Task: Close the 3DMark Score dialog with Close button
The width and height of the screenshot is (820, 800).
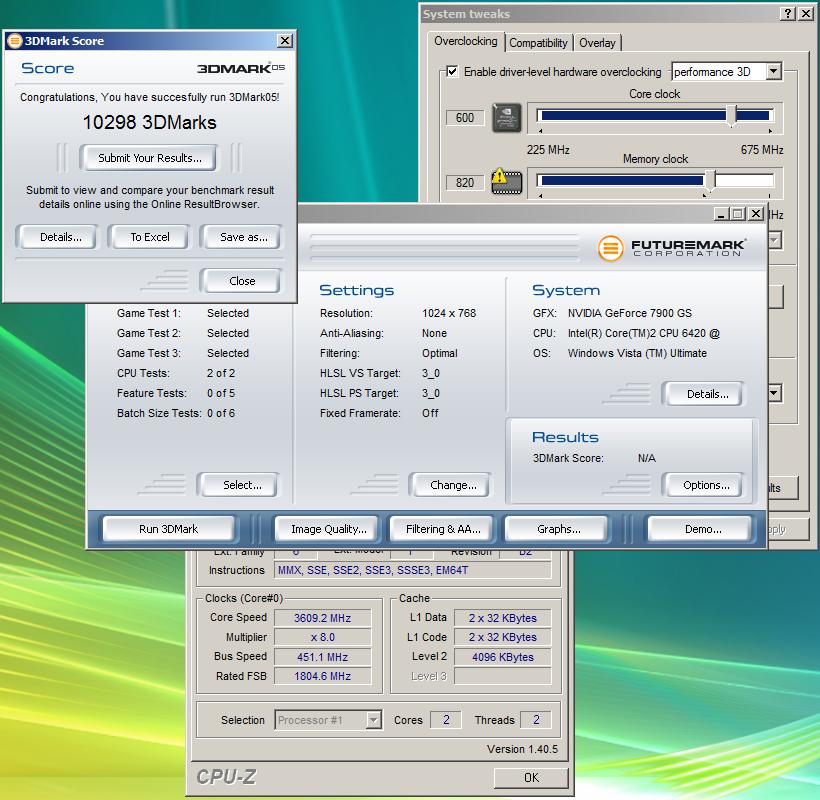Action: [x=242, y=281]
